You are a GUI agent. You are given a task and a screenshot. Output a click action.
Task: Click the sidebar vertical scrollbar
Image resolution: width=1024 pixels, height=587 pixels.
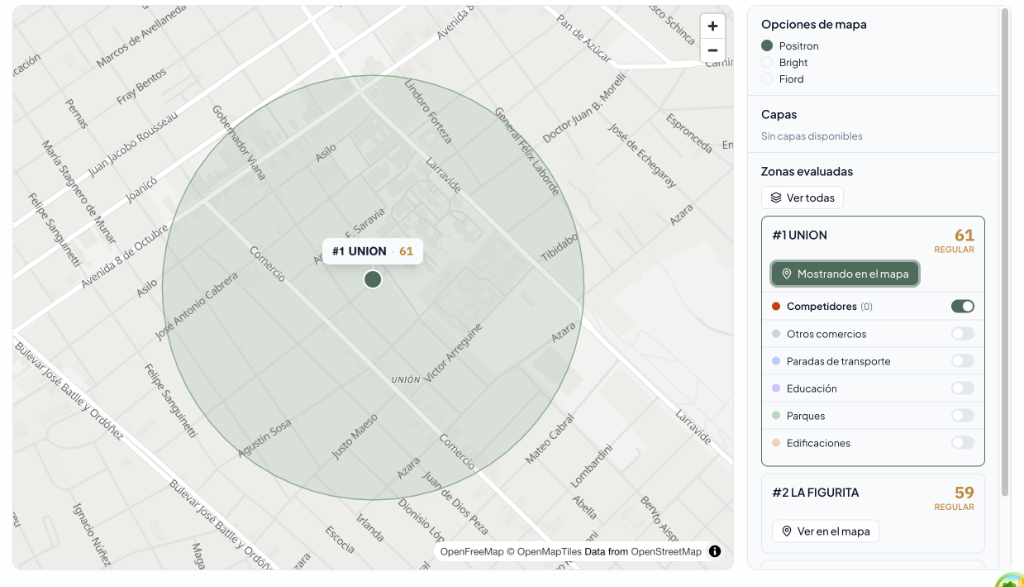click(x=1005, y=251)
